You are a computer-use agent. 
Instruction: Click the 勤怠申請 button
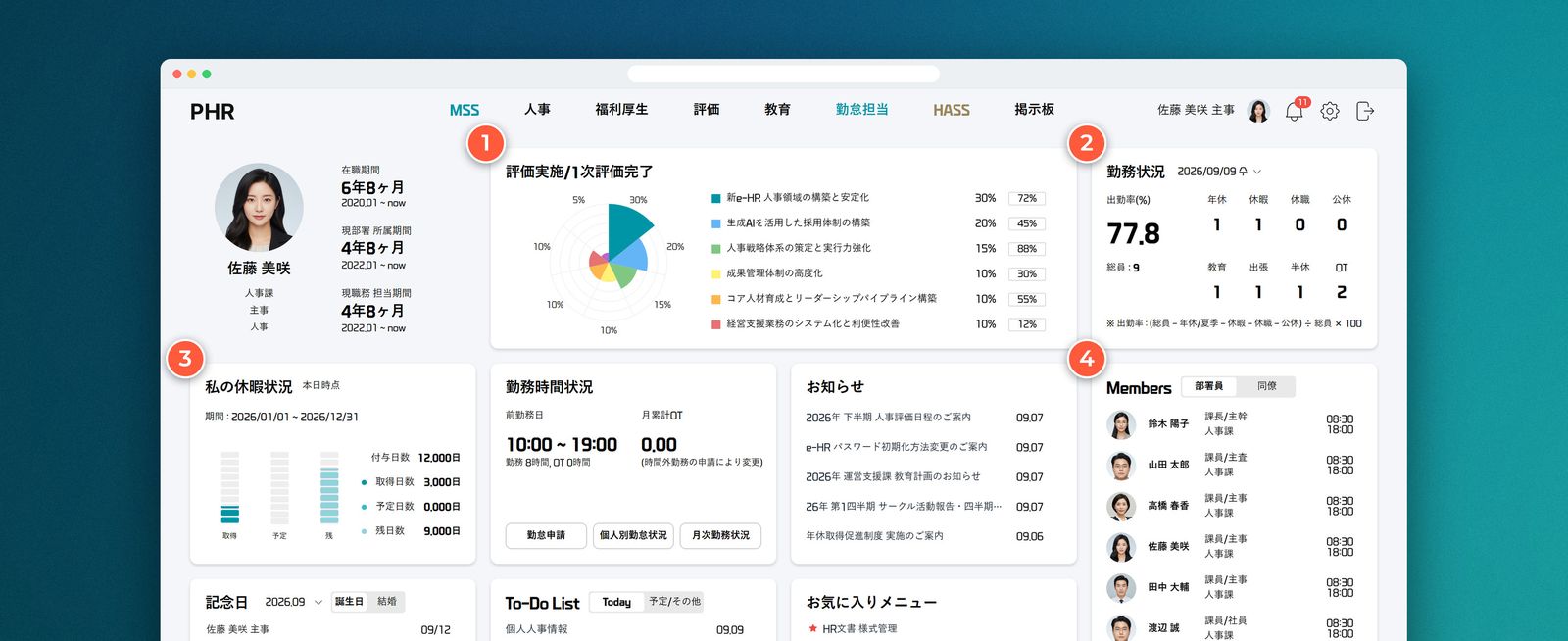click(x=546, y=535)
